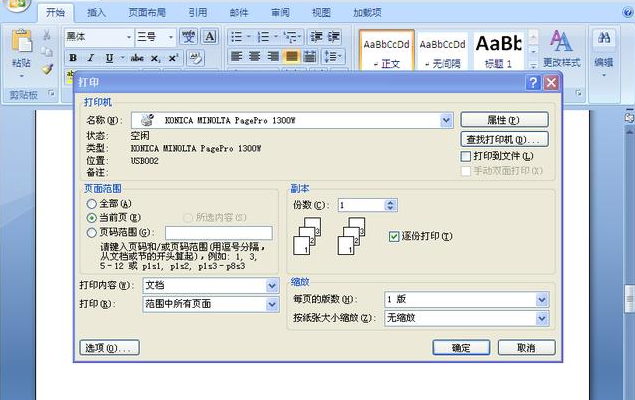Screen dimensions: 635x400
Task: Click the Find Printer (查找打印机) button
Action: (505, 140)
